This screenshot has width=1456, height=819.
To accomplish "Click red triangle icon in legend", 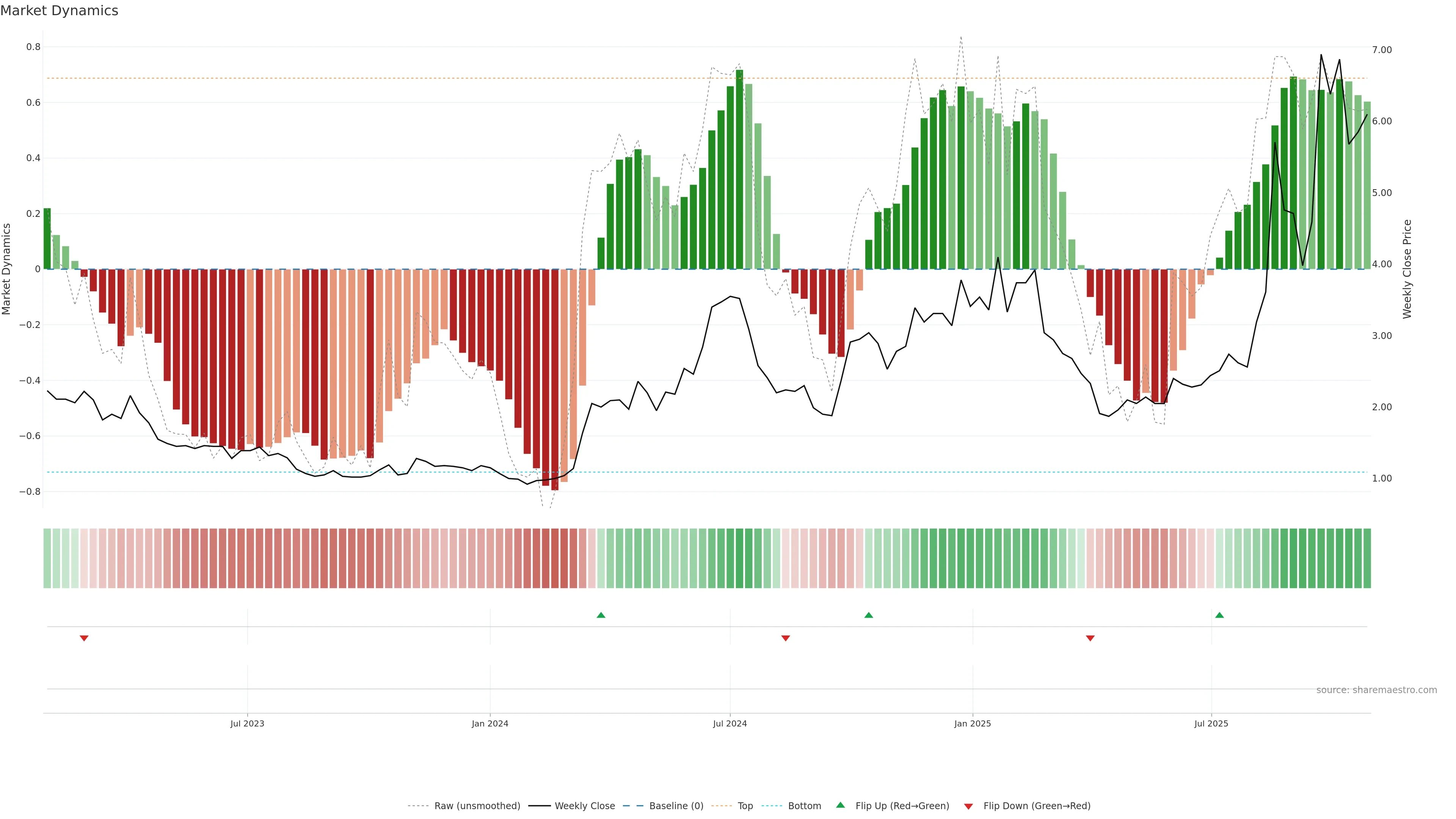I will coord(968,806).
